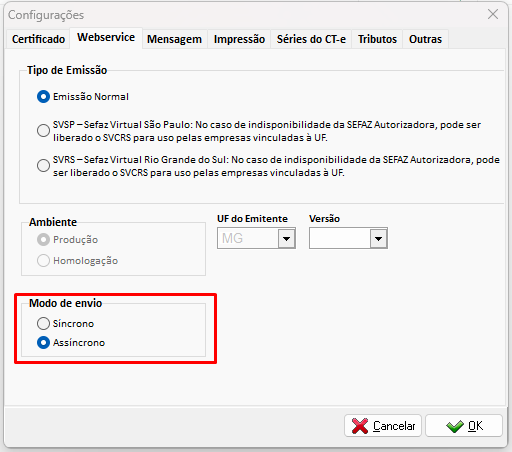Click the red X icon on Cancelar
The image size is (512, 452).
360,426
